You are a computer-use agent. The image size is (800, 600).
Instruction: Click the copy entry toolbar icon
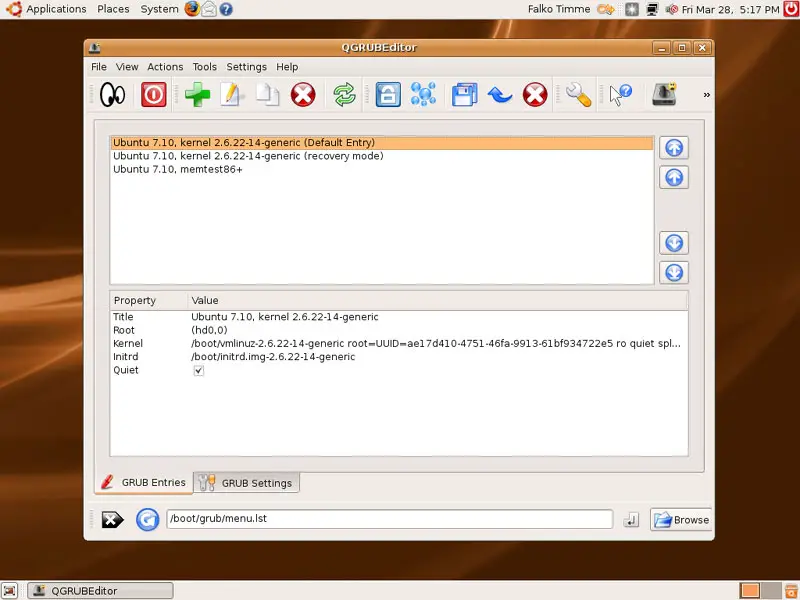click(x=267, y=95)
